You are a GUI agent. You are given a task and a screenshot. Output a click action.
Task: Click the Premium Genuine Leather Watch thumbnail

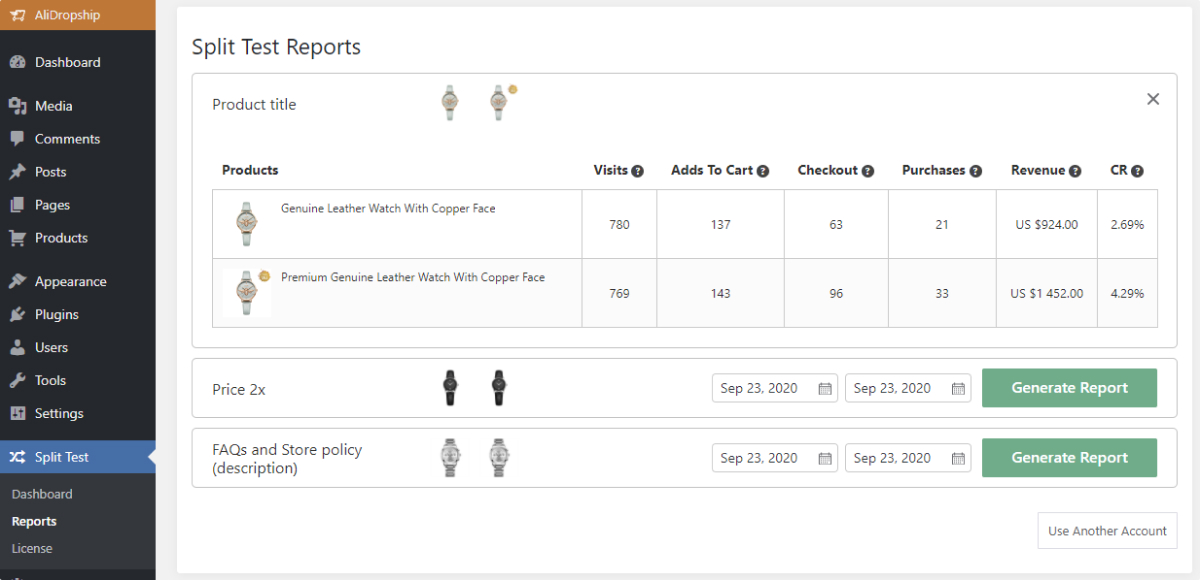coord(246,292)
